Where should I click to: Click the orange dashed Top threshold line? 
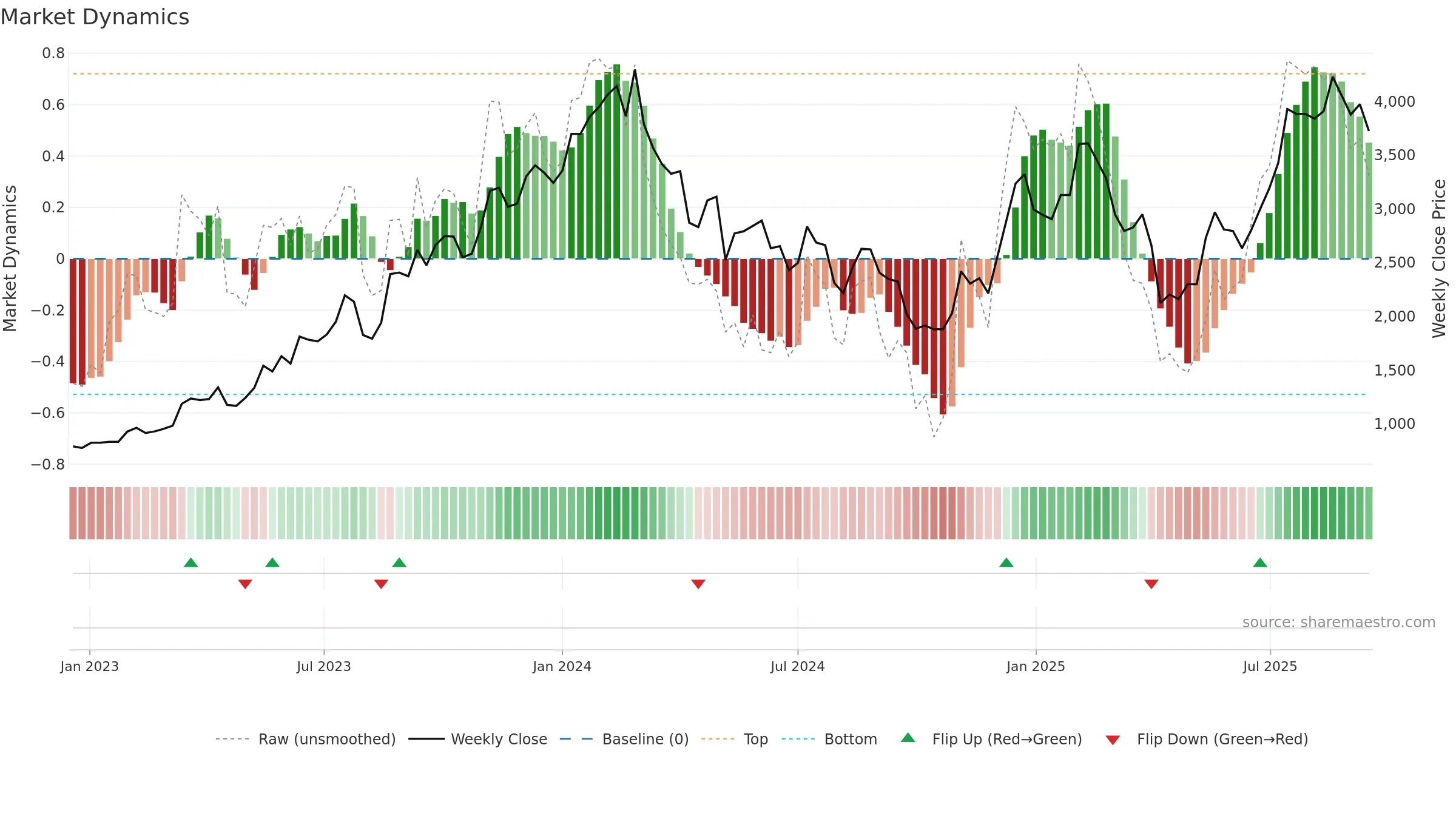coord(720,74)
